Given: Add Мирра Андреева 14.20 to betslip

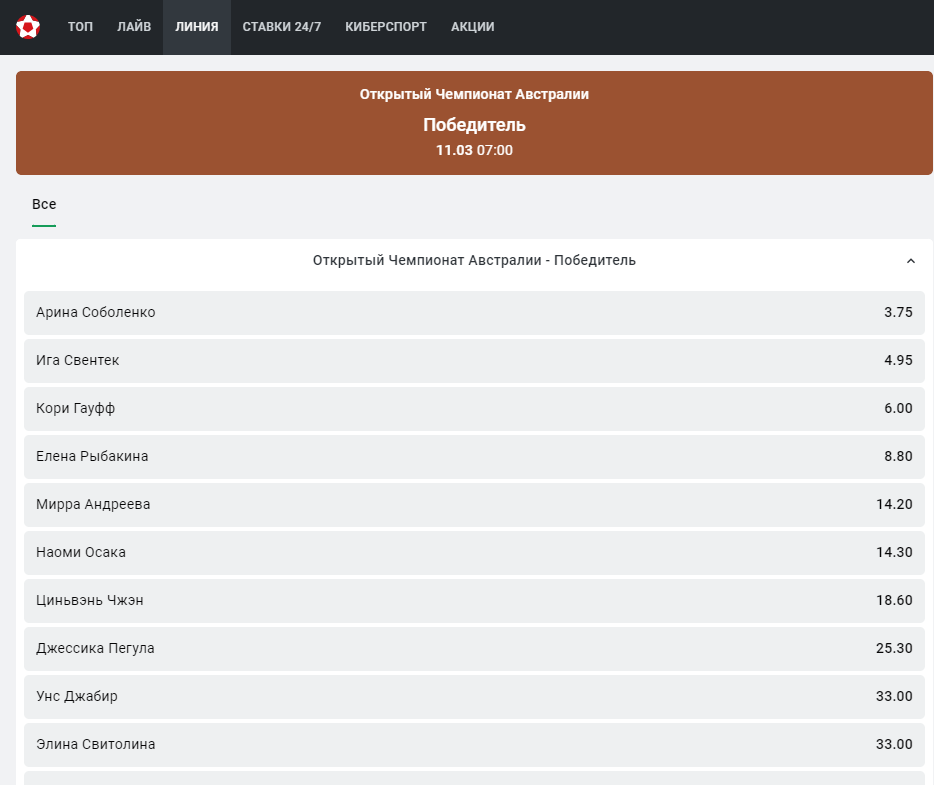Looking at the screenshot, I should (x=474, y=504).
